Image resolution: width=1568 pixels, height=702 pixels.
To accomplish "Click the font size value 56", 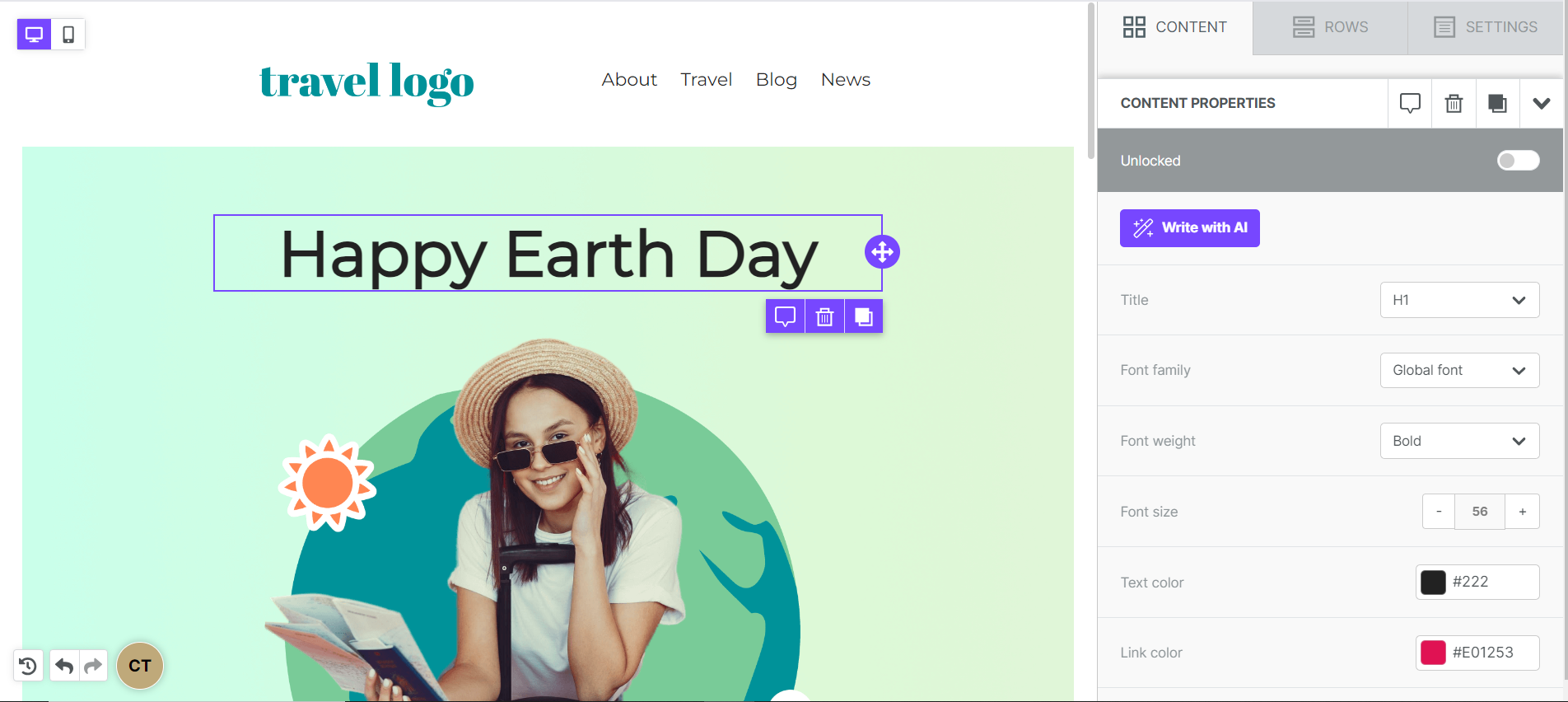I will (x=1480, y=512).
